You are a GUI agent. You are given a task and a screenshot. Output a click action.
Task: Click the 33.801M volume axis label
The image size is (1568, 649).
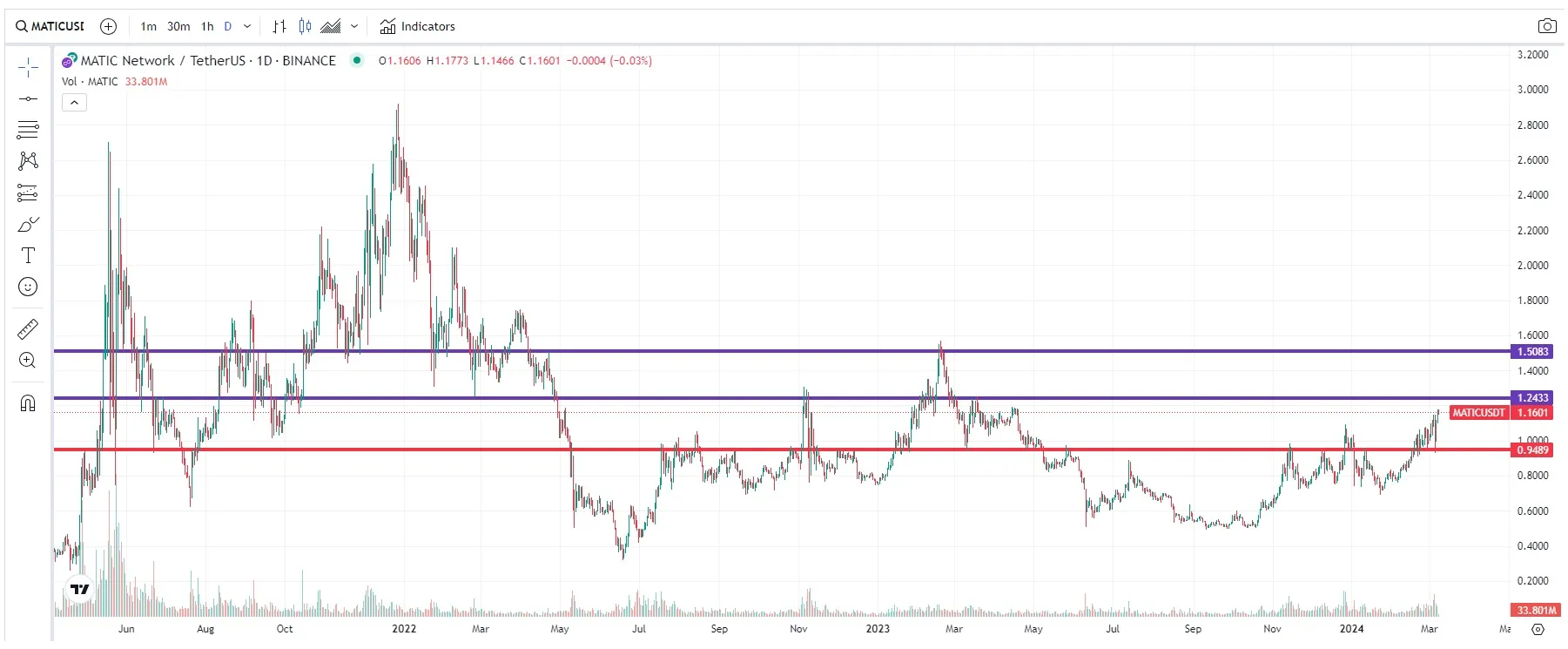[1536, 611]
